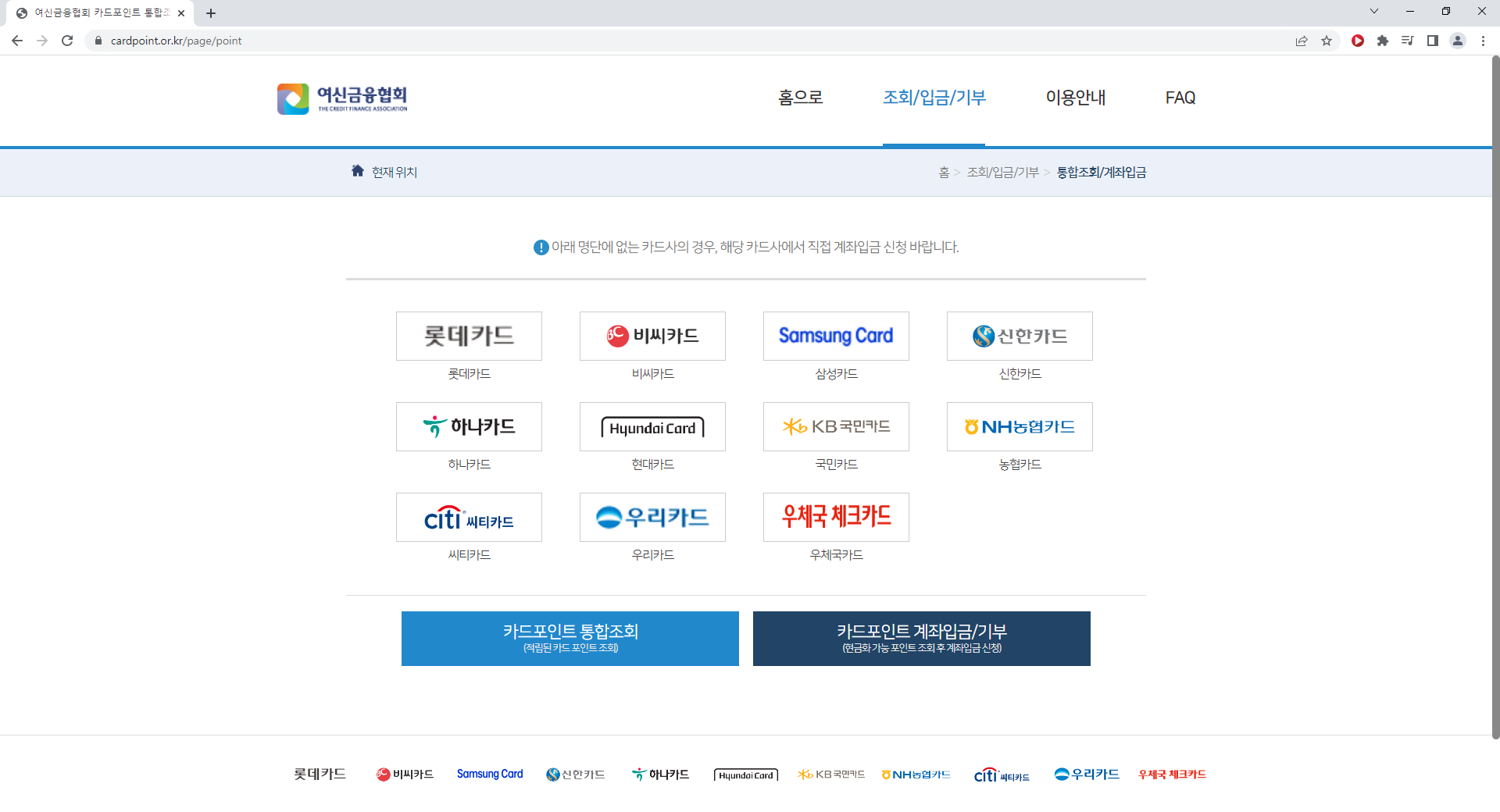Click the red recorder extension icon
Image resolution: width=1500 pixels, height=812 pixels.
coord(1358,41)
